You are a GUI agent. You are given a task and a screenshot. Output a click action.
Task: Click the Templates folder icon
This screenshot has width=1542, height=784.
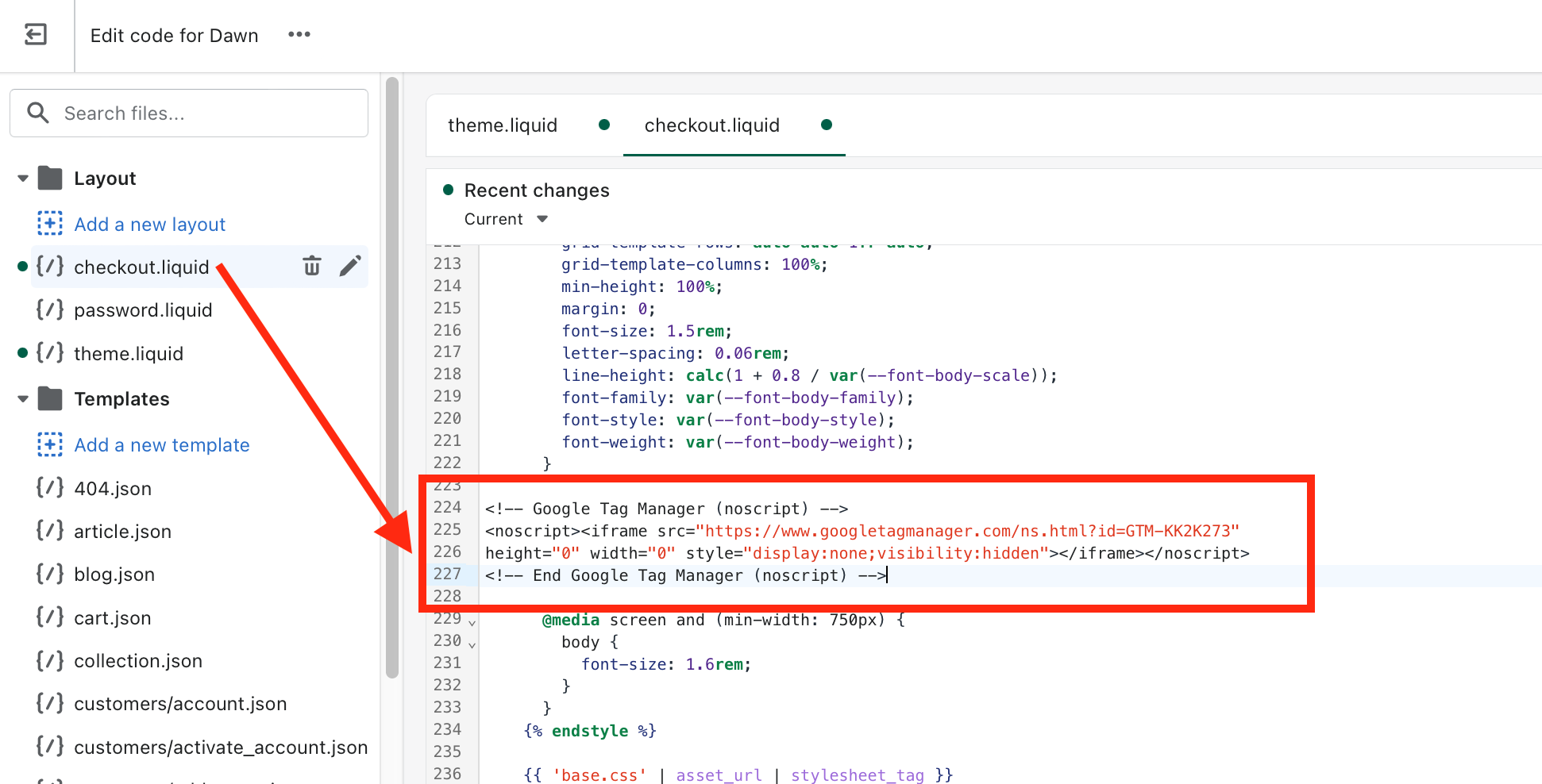click(x=50, y=398)
